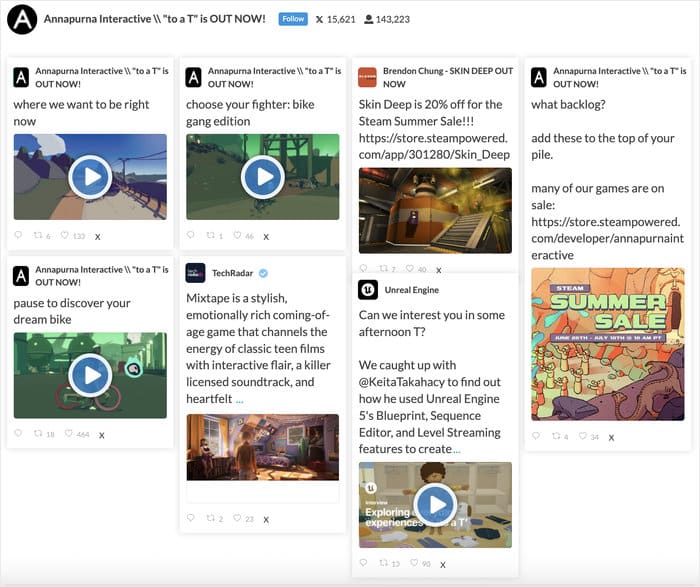
Task: Play the 'pause to discover your dream bike' video
Action: (x=90, y=375)
